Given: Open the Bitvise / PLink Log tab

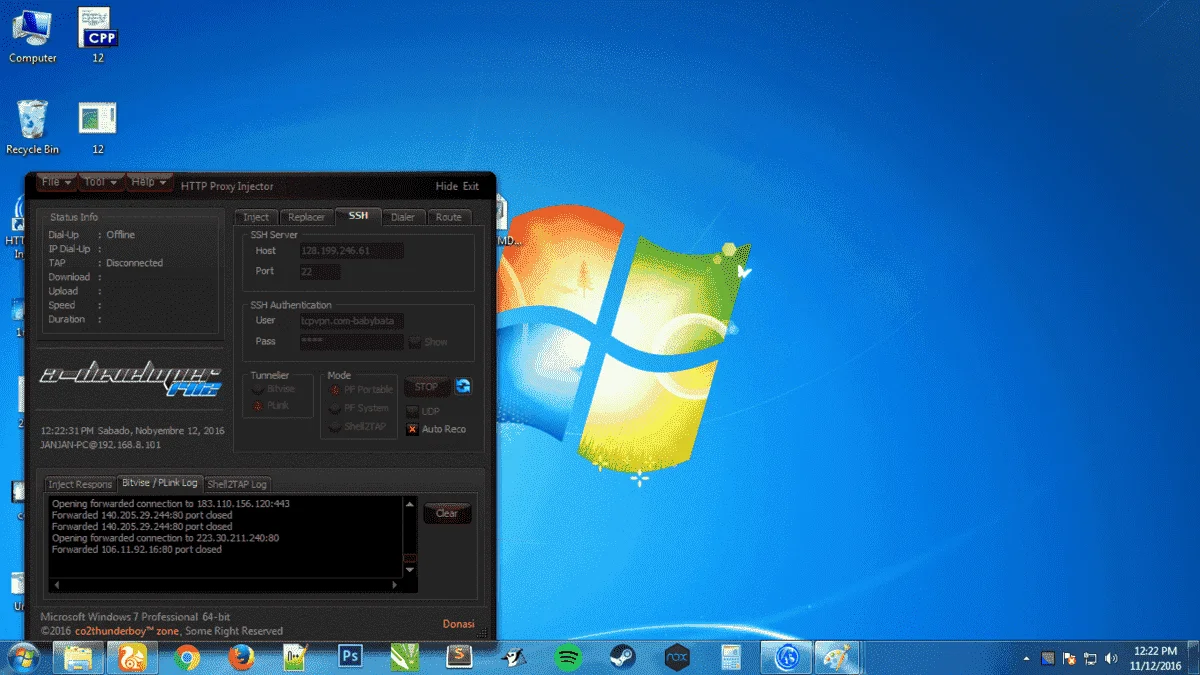Looking at the screenshot, I should [x=160, y=482].
